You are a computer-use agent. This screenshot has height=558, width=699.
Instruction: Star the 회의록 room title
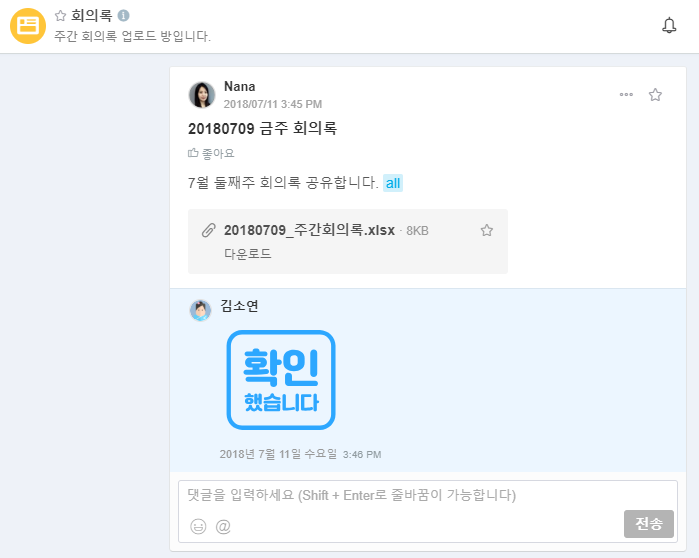61,16
